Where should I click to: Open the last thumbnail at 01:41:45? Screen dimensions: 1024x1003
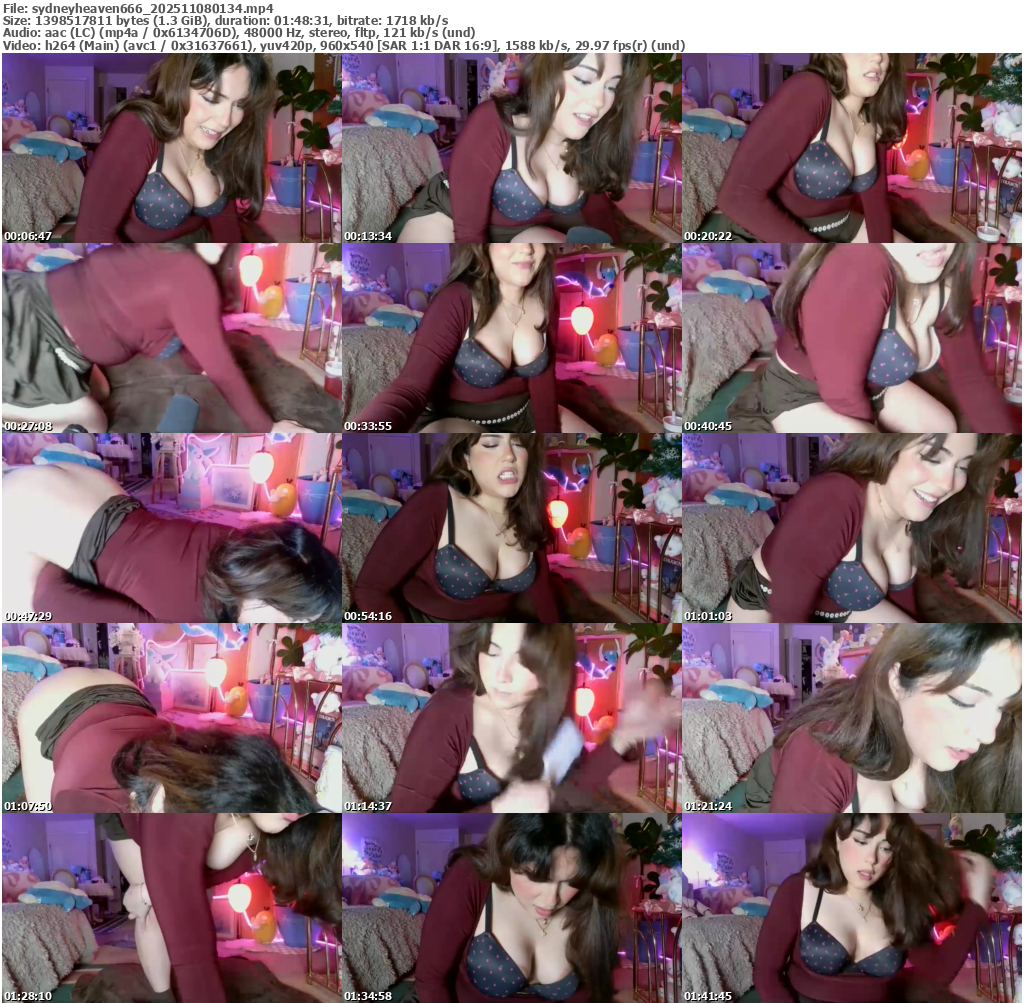[851, 908]
